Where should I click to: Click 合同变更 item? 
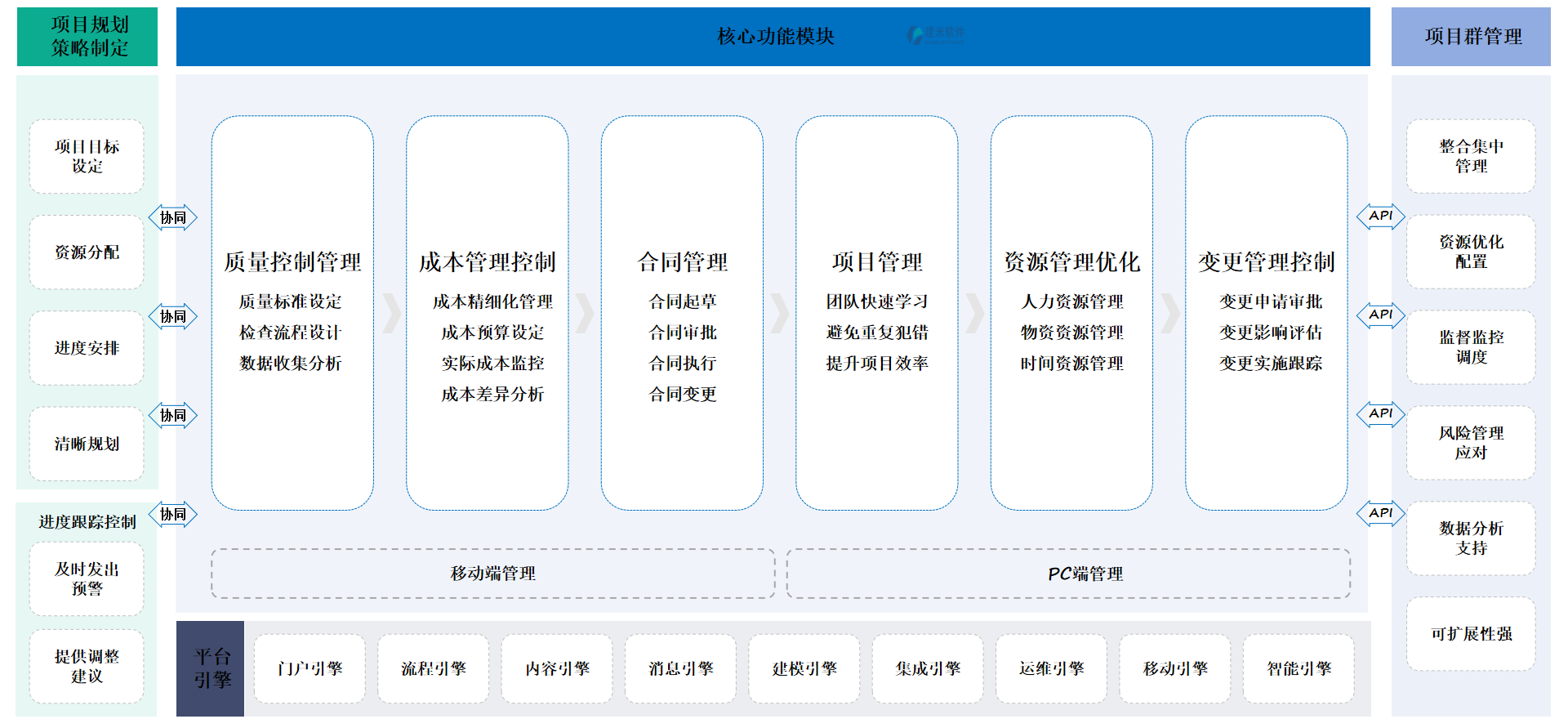click(683, 394)
